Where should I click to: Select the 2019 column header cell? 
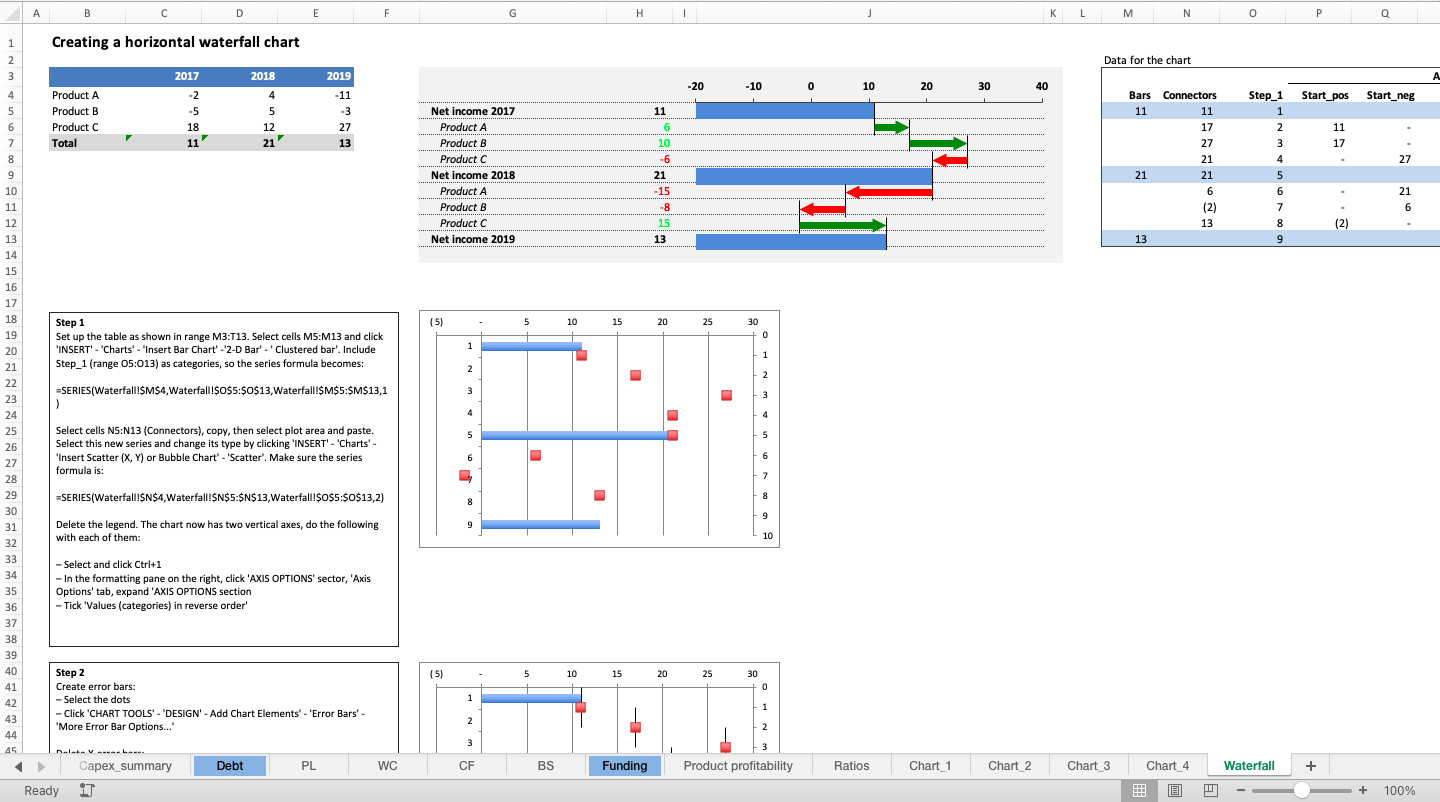(x=316, y=76)
